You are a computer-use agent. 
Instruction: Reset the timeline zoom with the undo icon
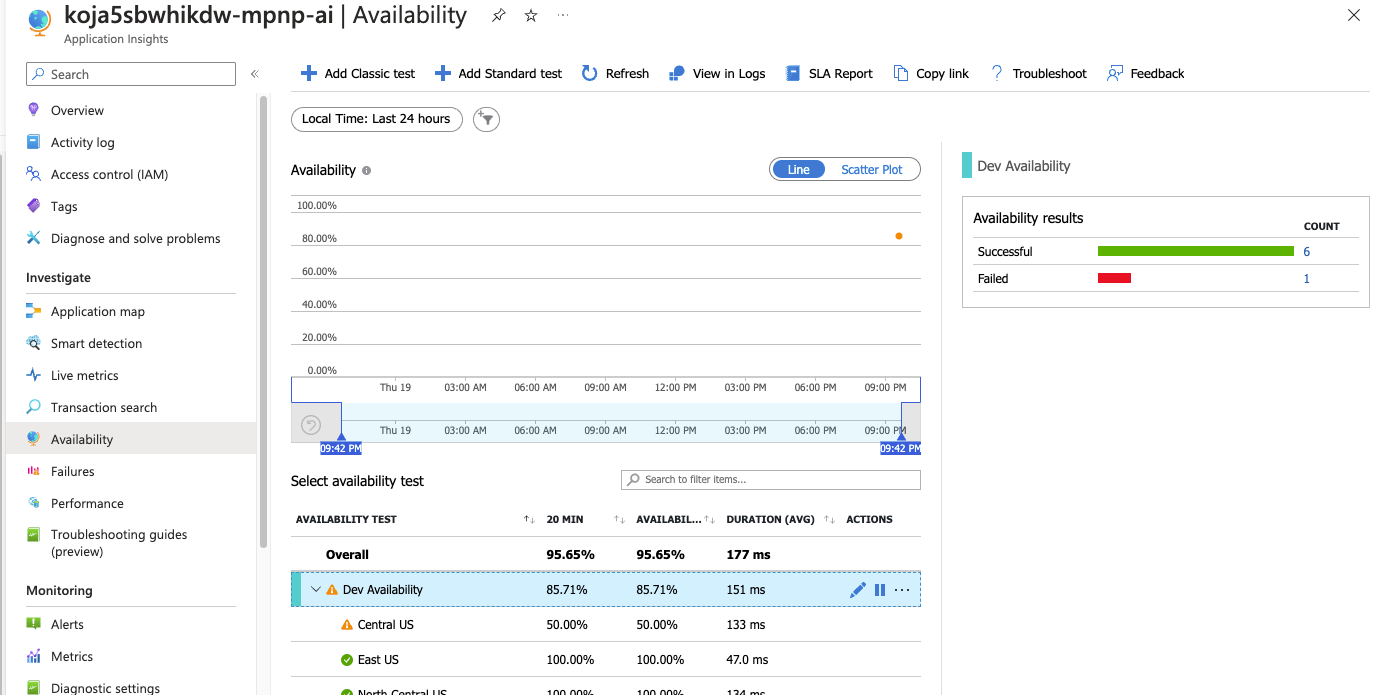coord(311,424)
